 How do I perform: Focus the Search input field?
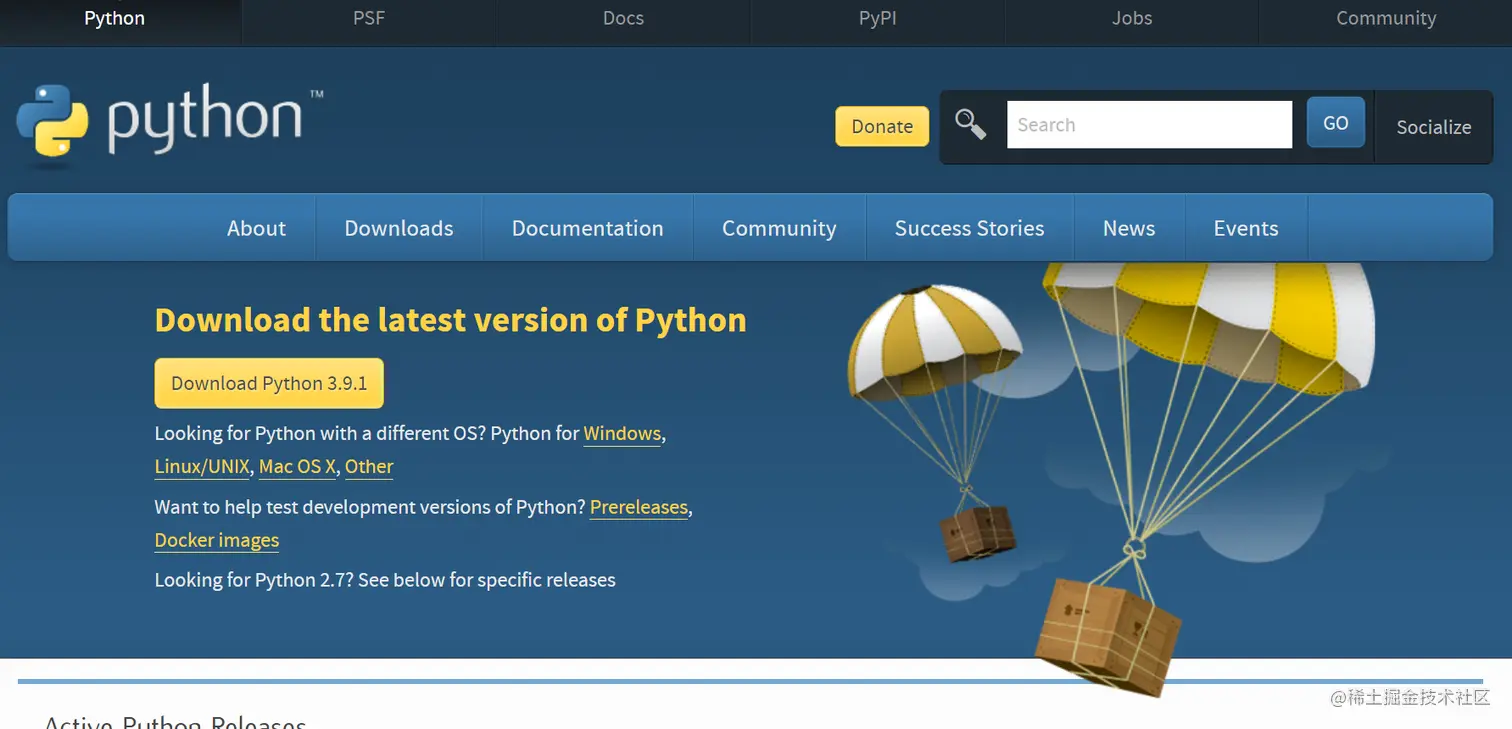tap(1149, 125)
